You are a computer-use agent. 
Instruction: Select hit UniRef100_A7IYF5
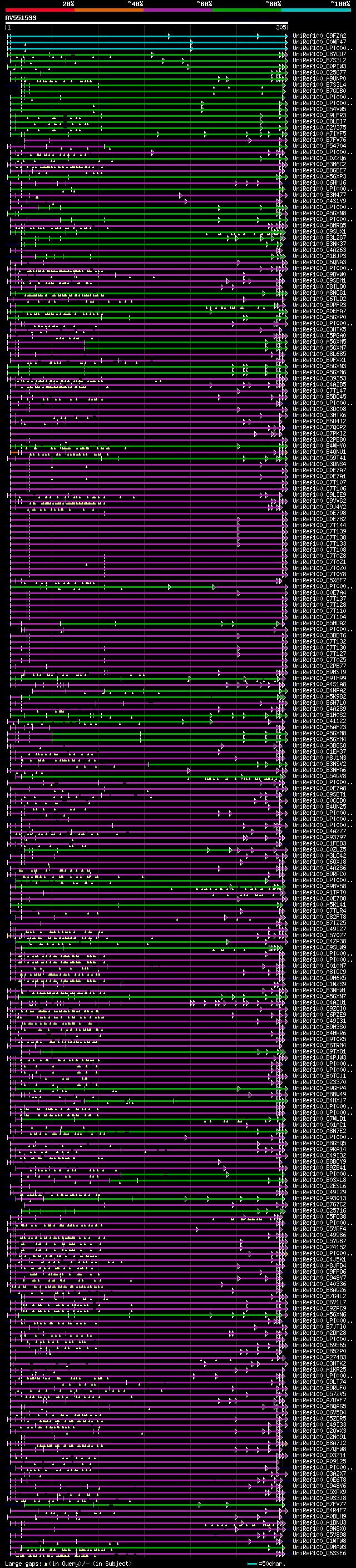point(319,134)
